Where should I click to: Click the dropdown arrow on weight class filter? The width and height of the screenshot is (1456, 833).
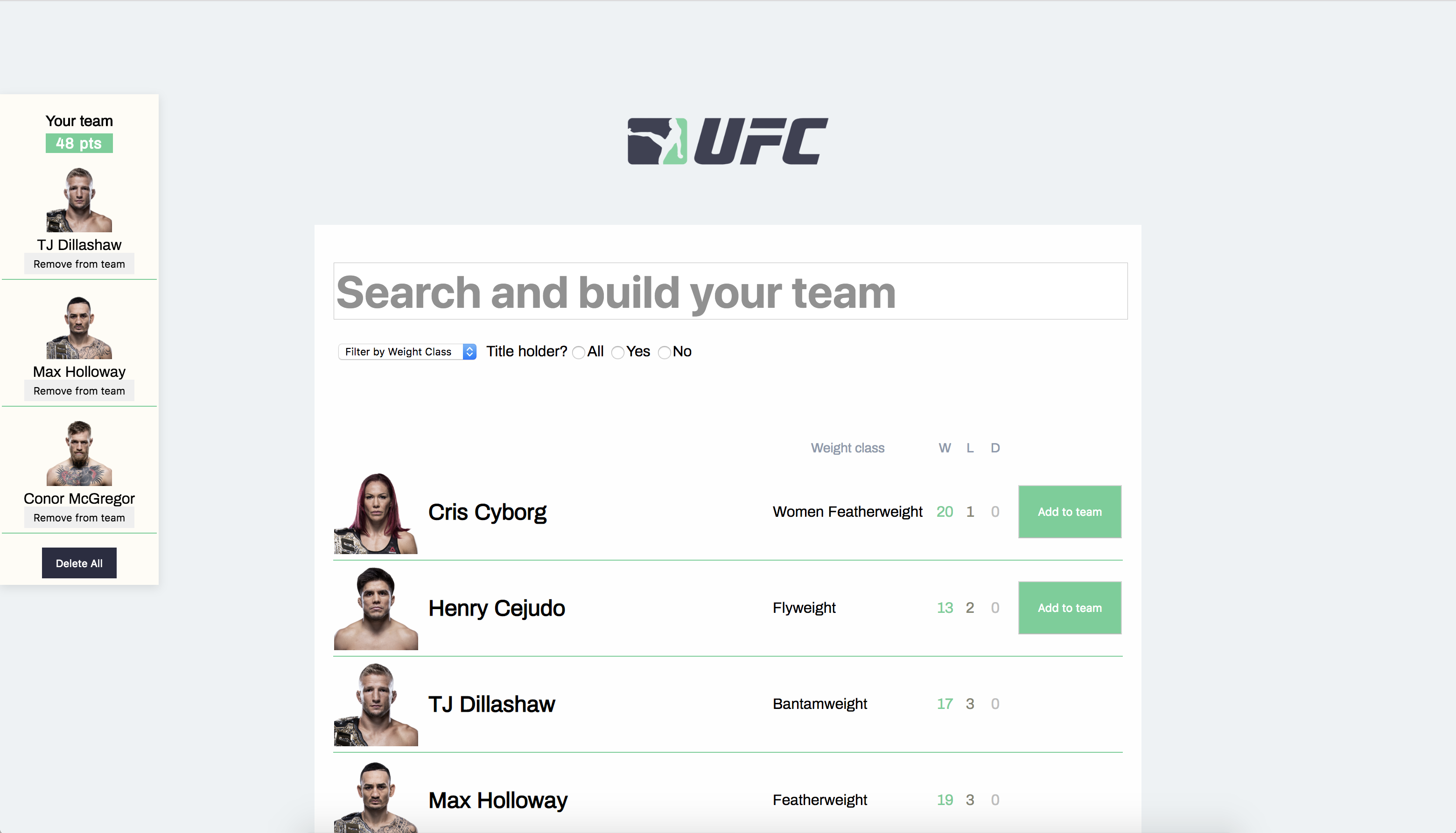(471, 352)
